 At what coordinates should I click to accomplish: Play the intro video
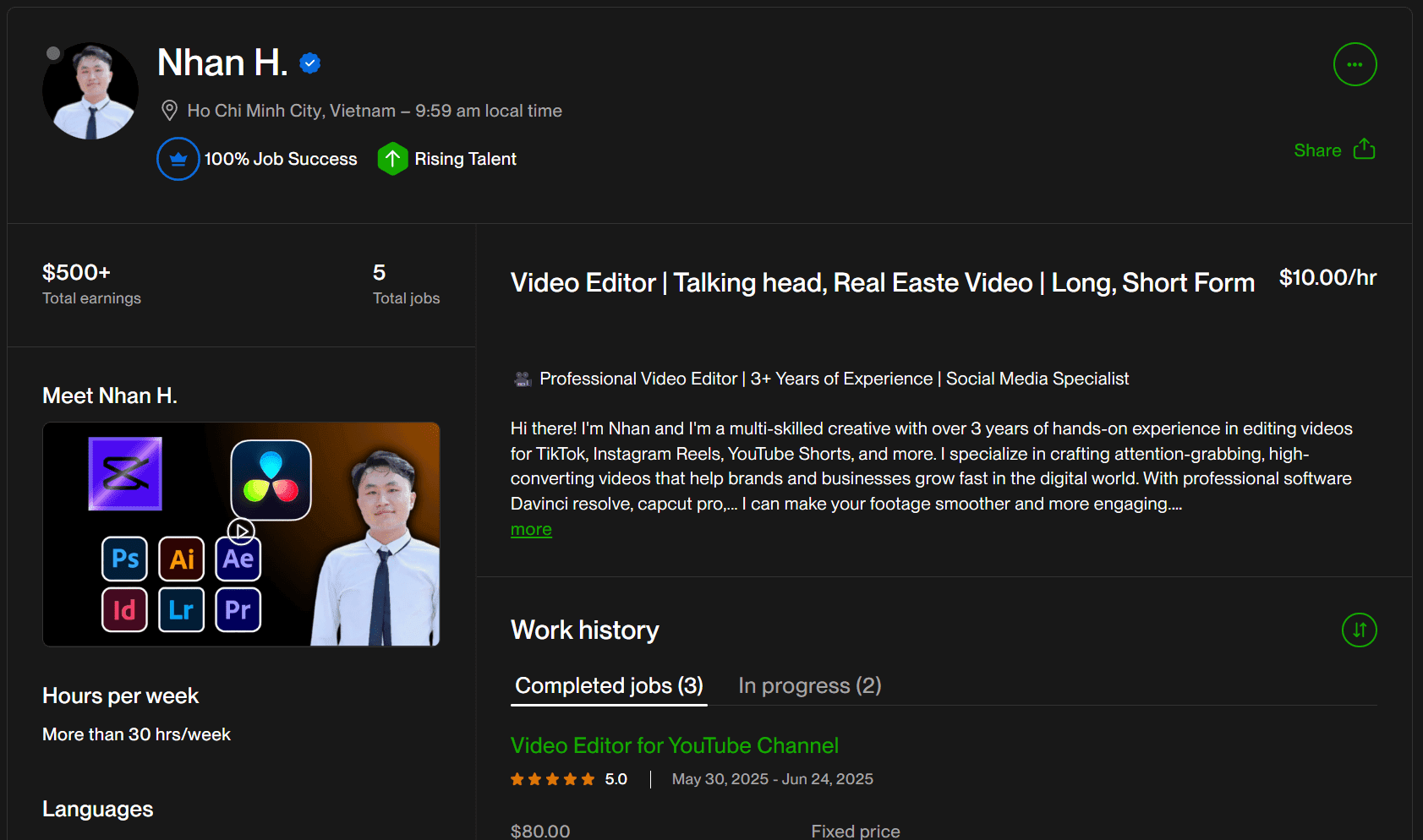[x=241, y=531]
